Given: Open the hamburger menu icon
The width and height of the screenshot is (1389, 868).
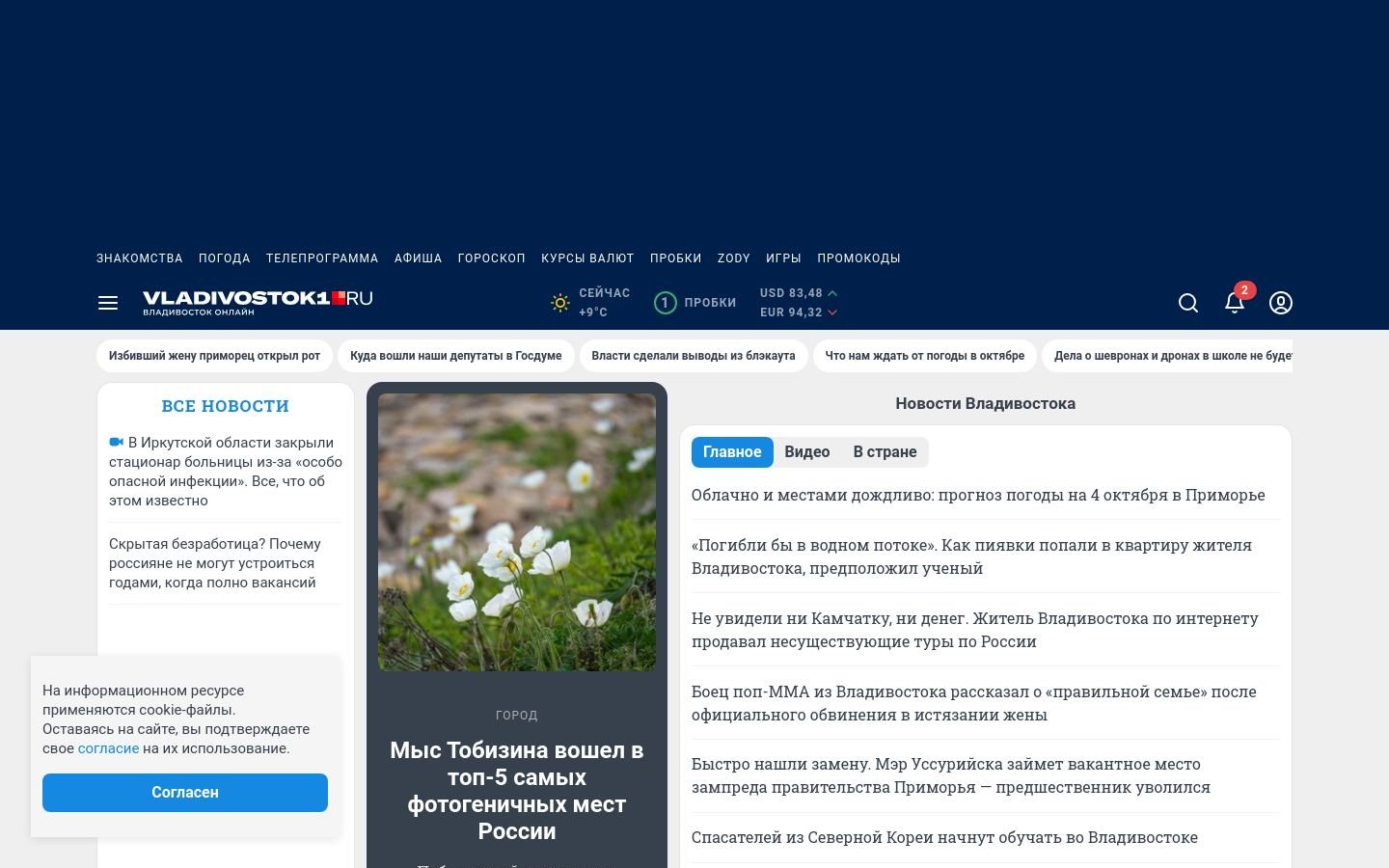Looking at the screenshot, I should coord(108,303).
